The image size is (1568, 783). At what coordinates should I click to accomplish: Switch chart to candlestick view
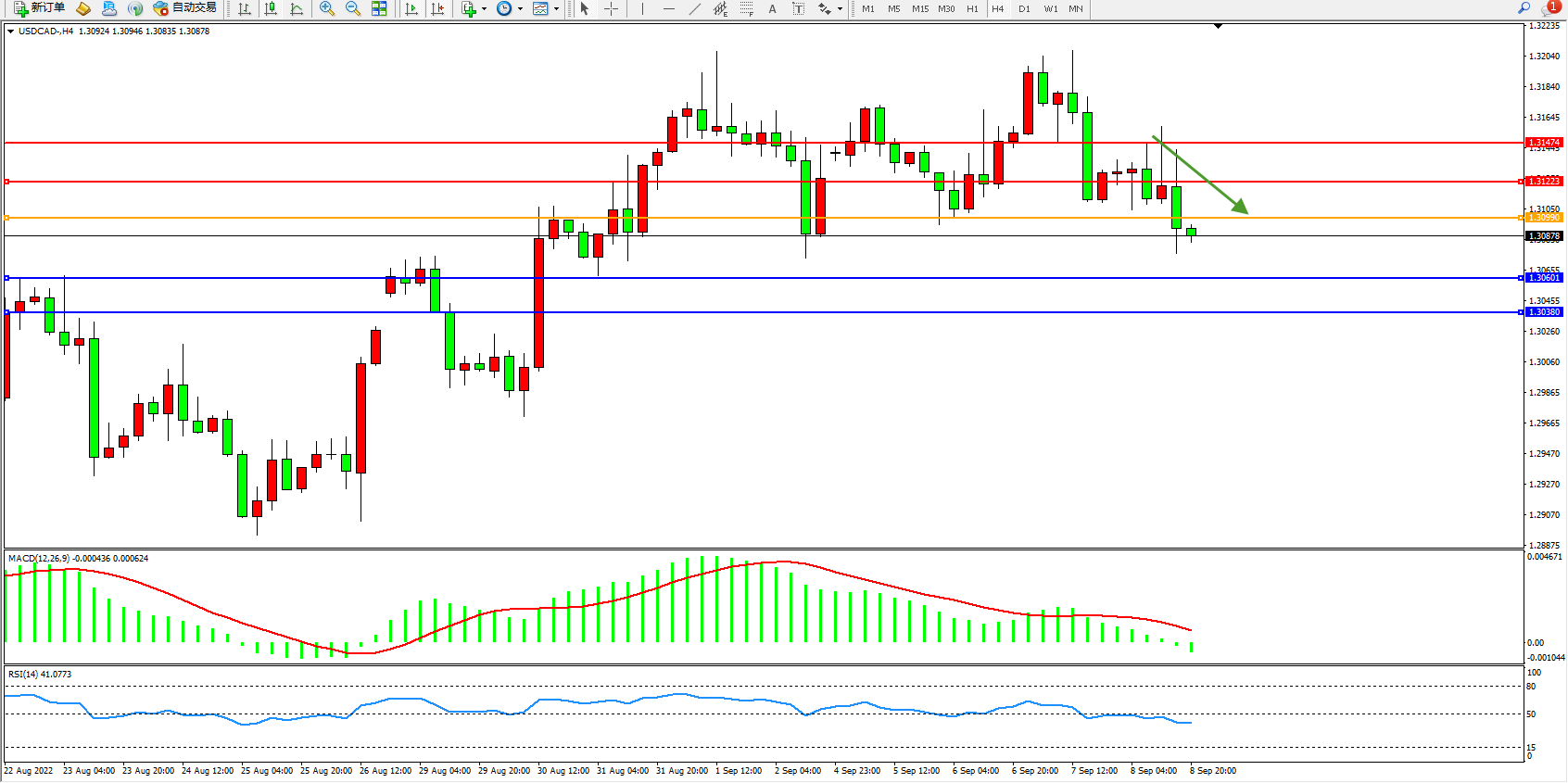click(271, 8)
